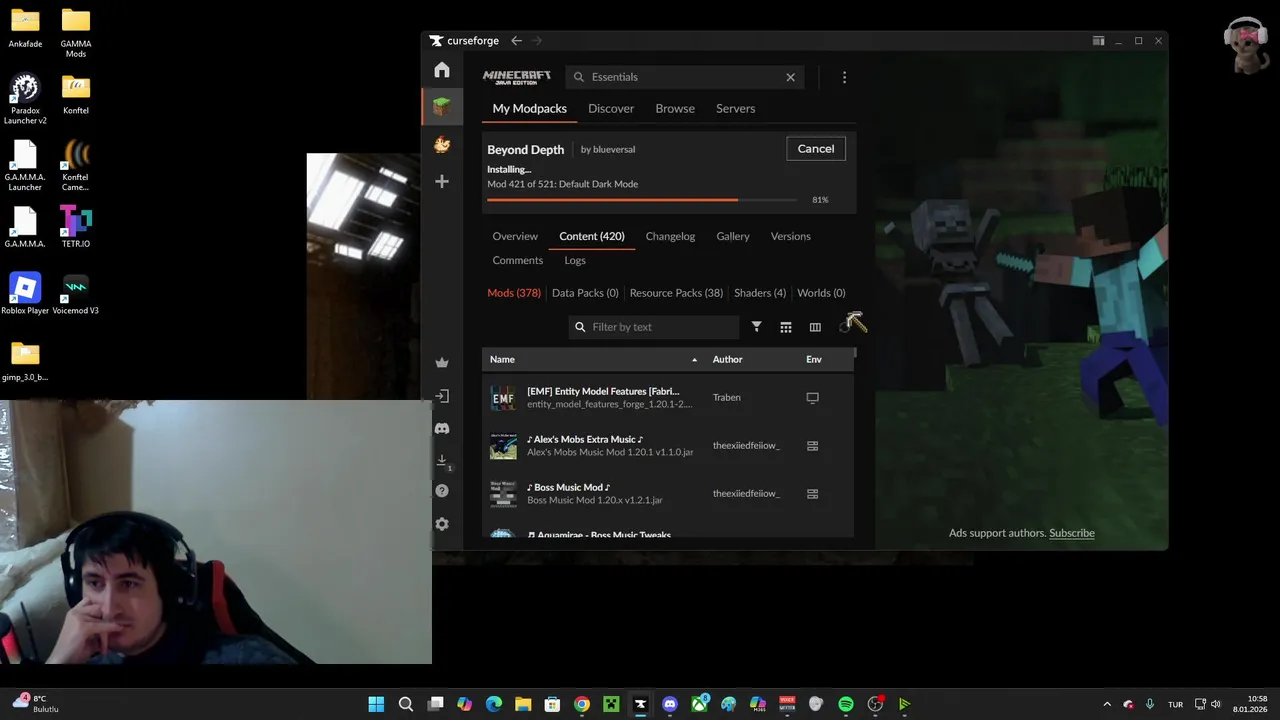Image resolution: width=1280 pixels, height=720 pixels.
Task: Open TETR.IO desktop shortcut
Action: coord(76,226)
